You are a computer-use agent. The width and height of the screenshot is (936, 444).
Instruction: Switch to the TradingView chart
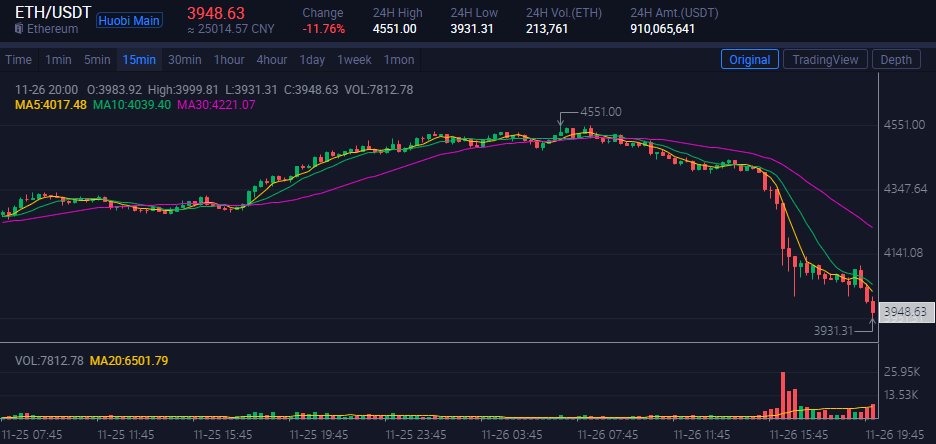[825, 59]
